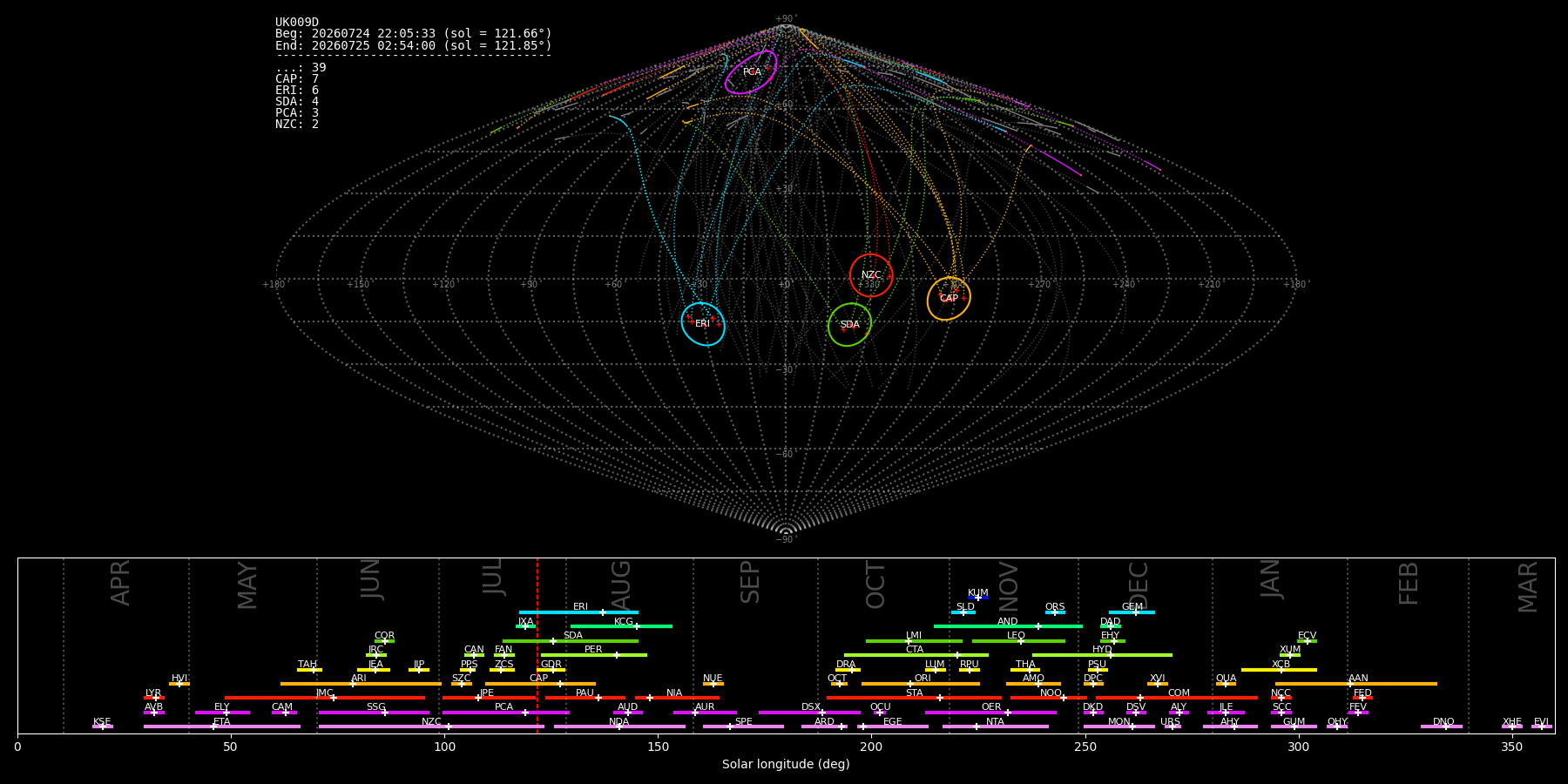This screenshot has height=784, width=1568.
Task: Click the red NZC radiant circle on sky map
Action: coord(871,275)
